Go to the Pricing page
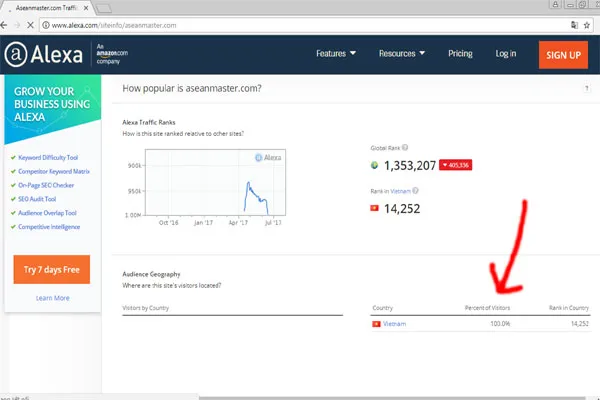 (460, 54)
